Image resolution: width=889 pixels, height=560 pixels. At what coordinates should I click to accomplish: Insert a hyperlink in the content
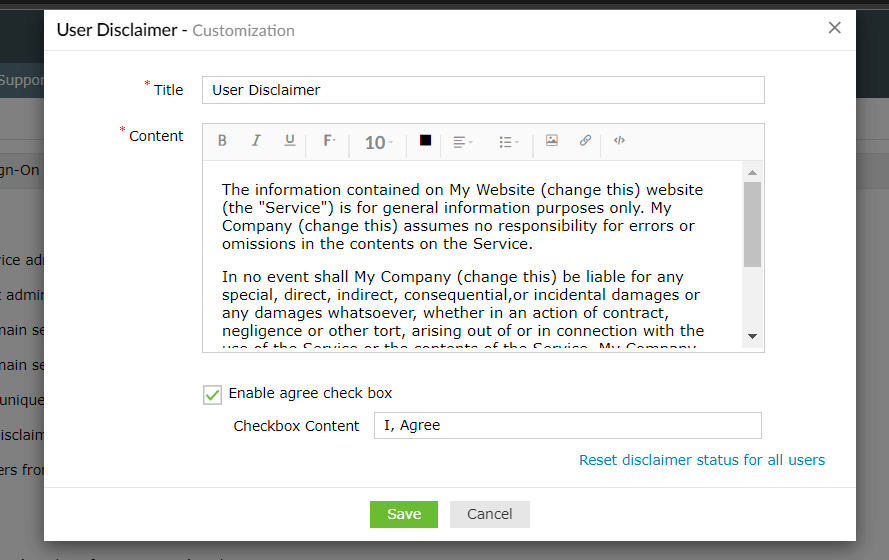click(585, 141)
